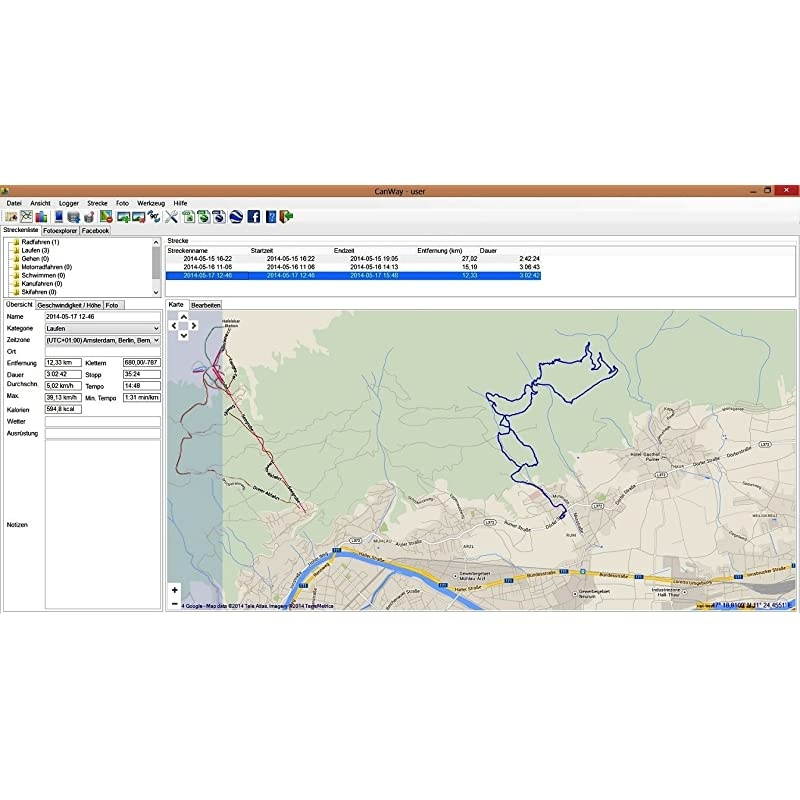Zoom in the map with plus button
The height and width of the screenshot is (800, 800).
pos(175,590)
